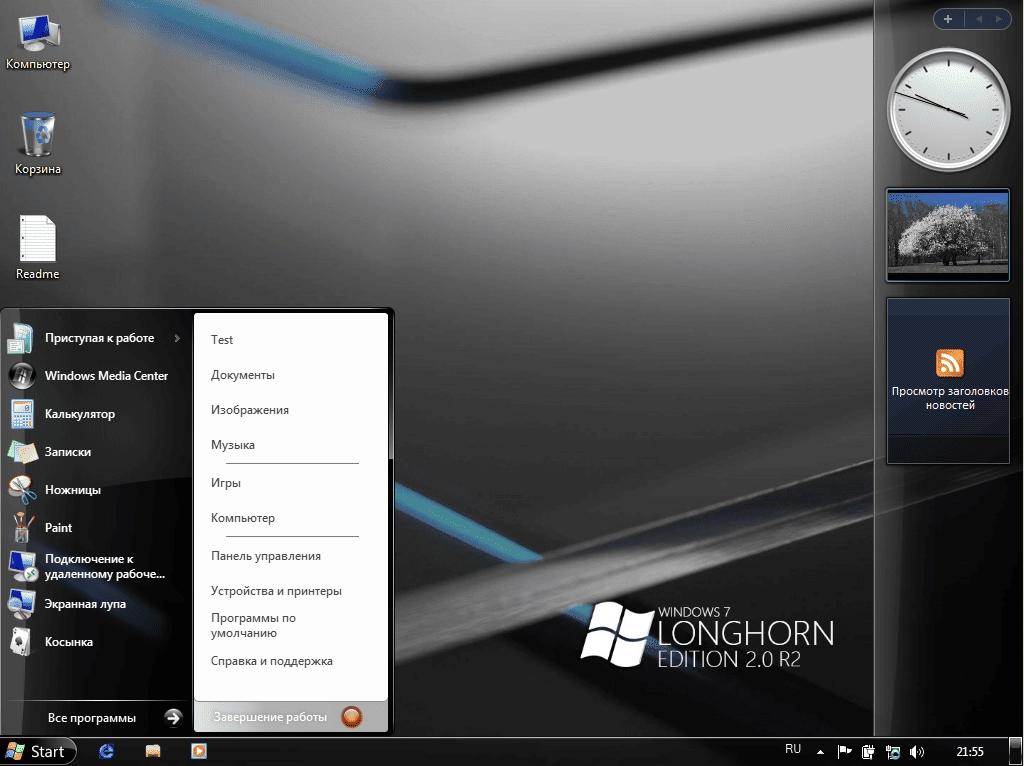The height and width of the screenshot is (766, 1024).
Task: Switch the RU input language indicator
Action: (x=793, y=750)
